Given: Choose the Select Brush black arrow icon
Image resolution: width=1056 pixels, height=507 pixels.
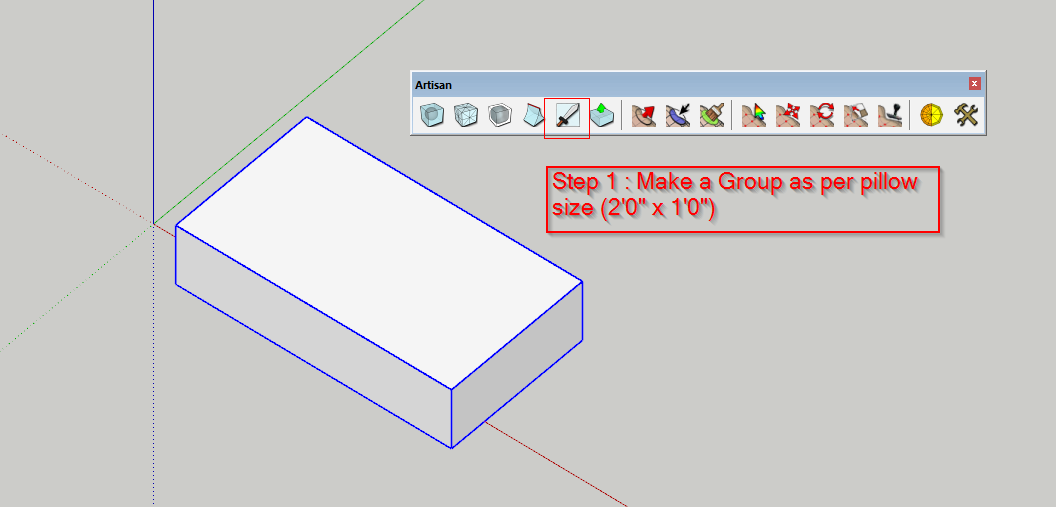Looking at the screenshot, I should click(x=678, y=115).
